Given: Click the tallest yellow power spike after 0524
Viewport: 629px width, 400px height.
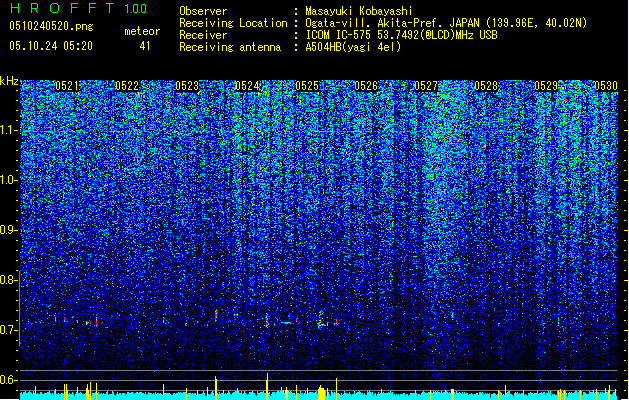Looking at the screenshot, I should (267, 386).
